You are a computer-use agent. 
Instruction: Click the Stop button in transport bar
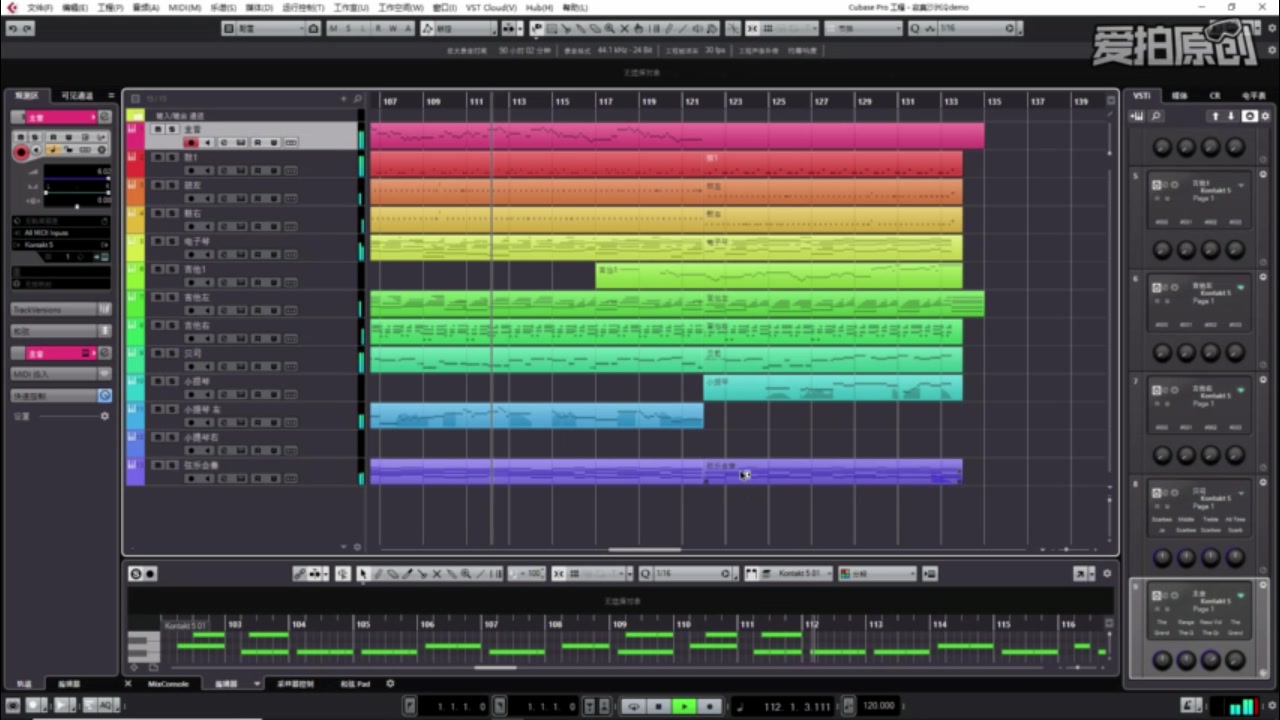[658, 706]
